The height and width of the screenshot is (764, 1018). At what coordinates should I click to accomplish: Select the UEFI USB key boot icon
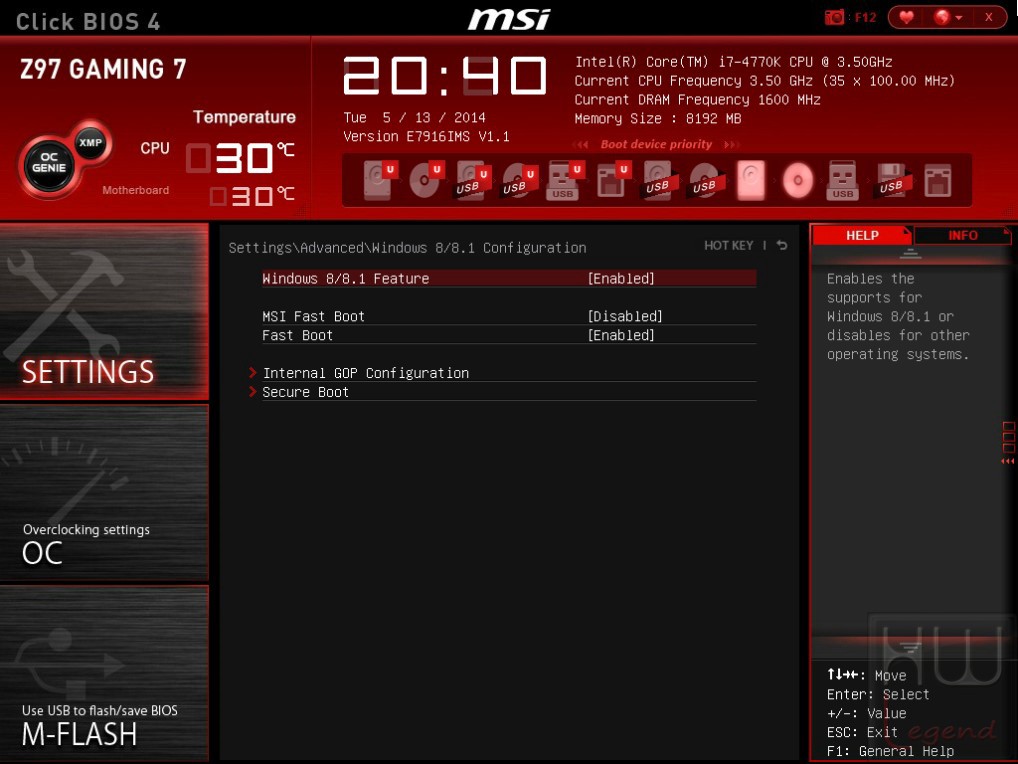pyautogui.click(x=565, y=179)
